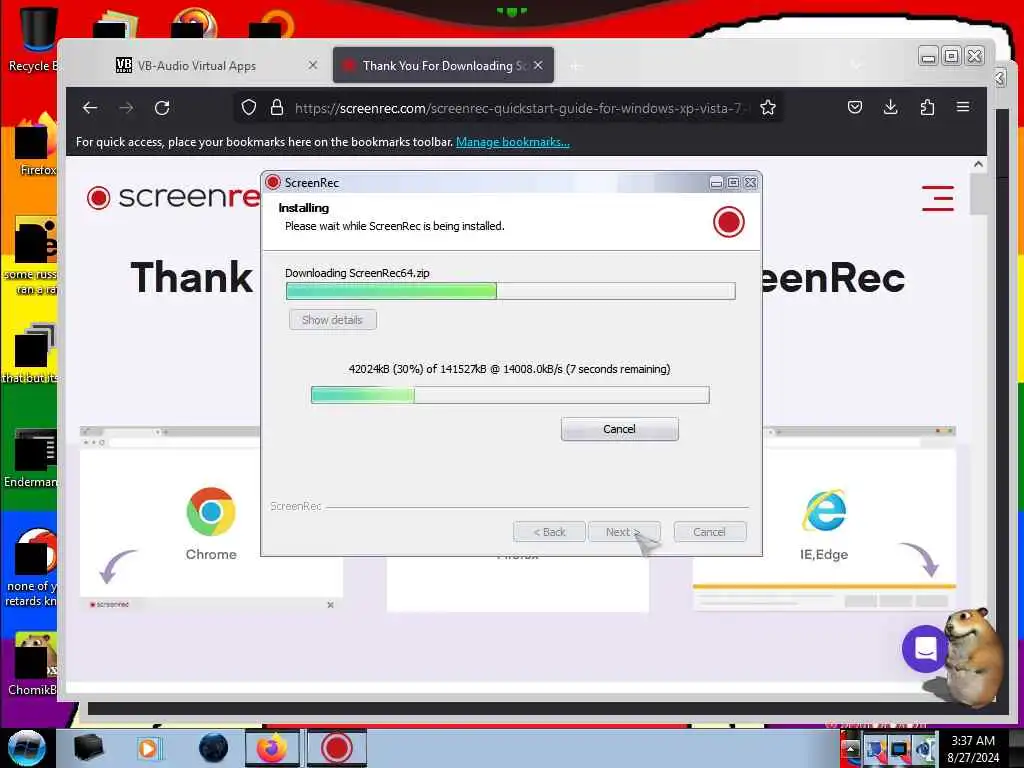Click Show details in the ScreenRec installer

[332, 320]
